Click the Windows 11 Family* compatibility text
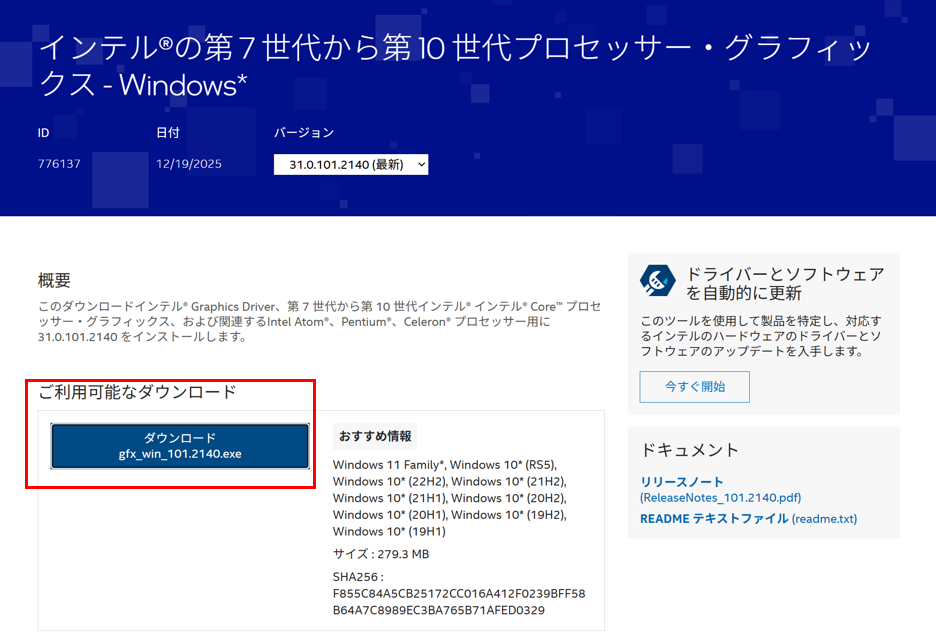The image size is (936, 636). point(389,465)
